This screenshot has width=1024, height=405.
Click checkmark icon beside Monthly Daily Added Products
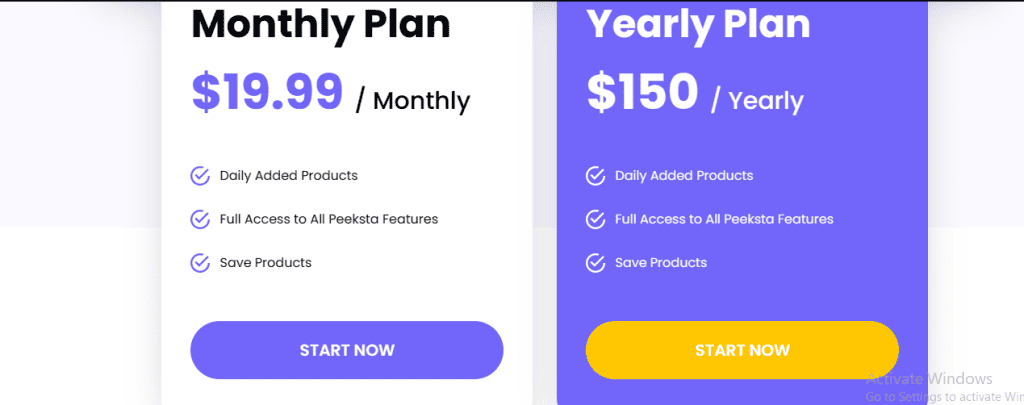200,176
